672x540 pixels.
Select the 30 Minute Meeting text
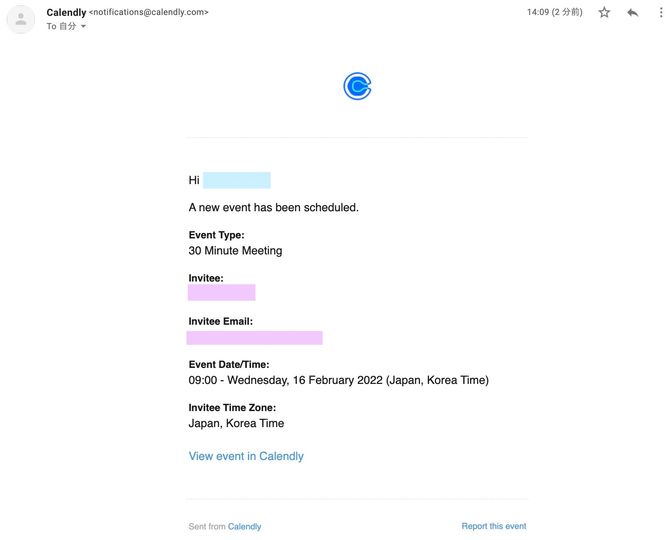(235, 251)
